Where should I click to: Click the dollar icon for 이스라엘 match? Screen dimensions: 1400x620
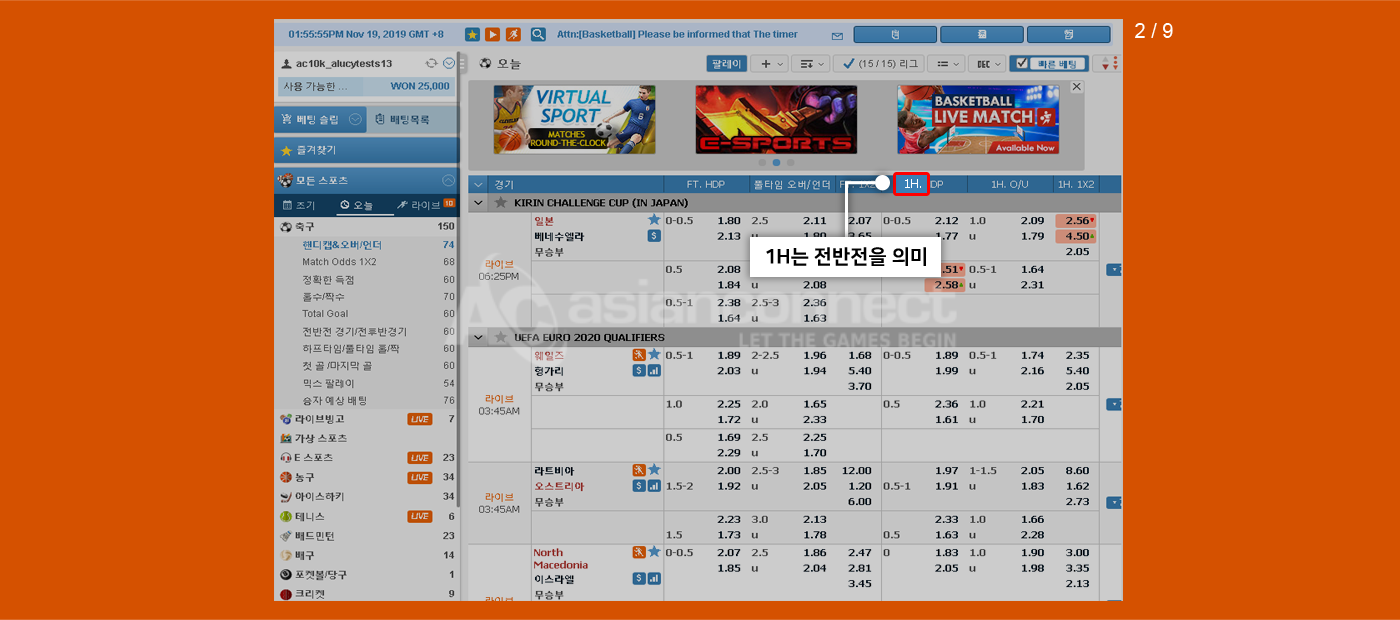638,578
